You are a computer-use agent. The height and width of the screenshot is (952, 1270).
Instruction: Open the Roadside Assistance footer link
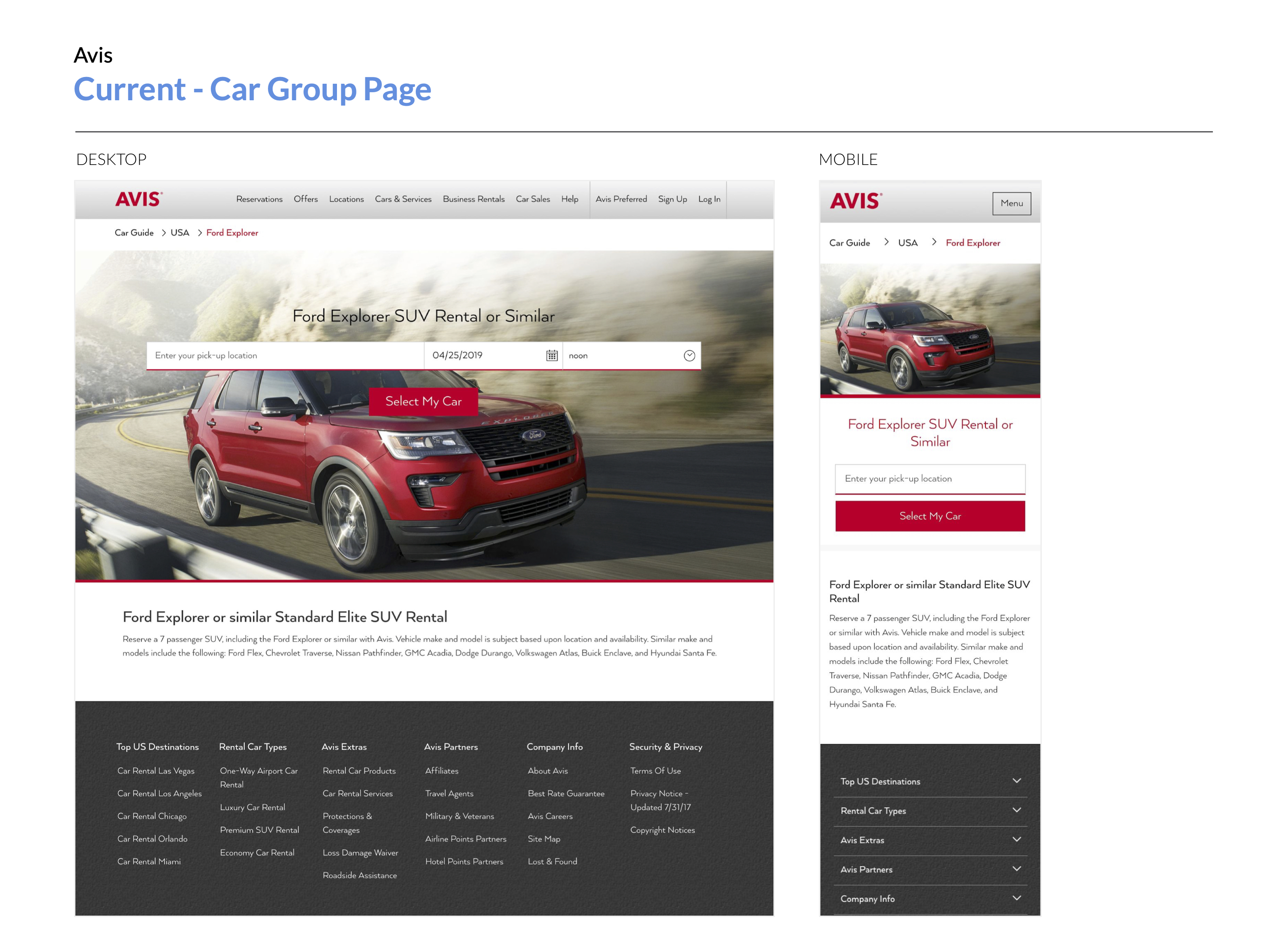359,875
